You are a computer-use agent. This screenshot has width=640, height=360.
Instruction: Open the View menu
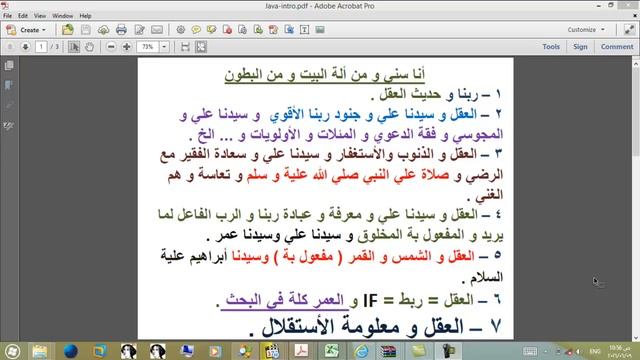pos(40,16)
